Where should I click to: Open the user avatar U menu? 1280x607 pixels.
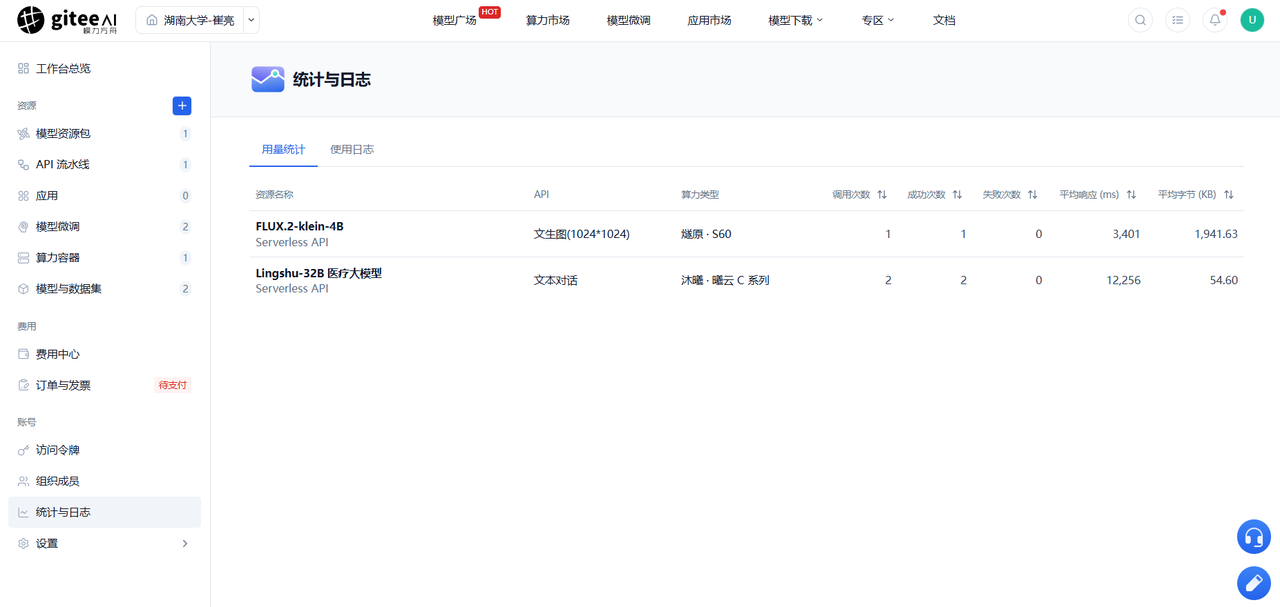point(1252,20)
